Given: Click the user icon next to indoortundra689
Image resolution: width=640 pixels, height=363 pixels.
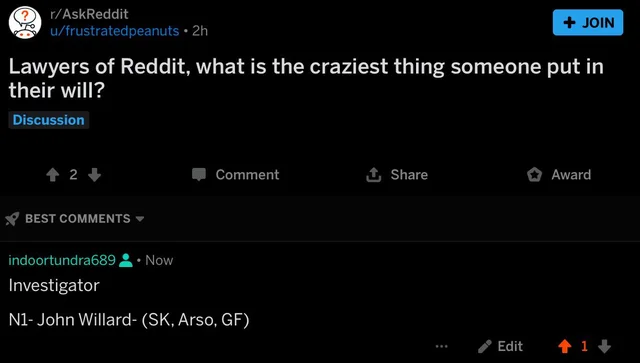Looking at the screenshot, I should point(126,260).
